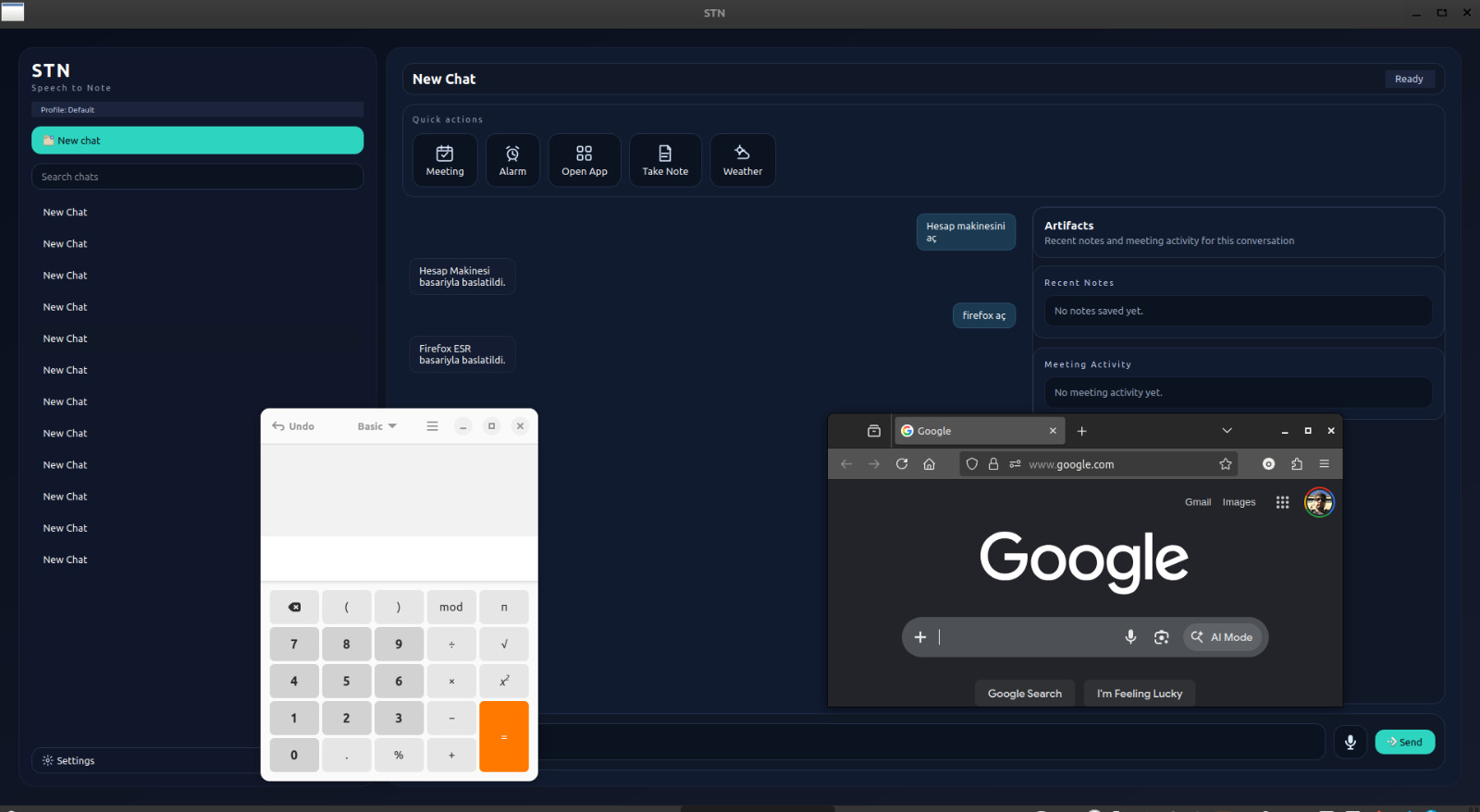Expand Firefox list all tabs chevron
This screenshot has width=1480, height=812.
[1227, 431]
